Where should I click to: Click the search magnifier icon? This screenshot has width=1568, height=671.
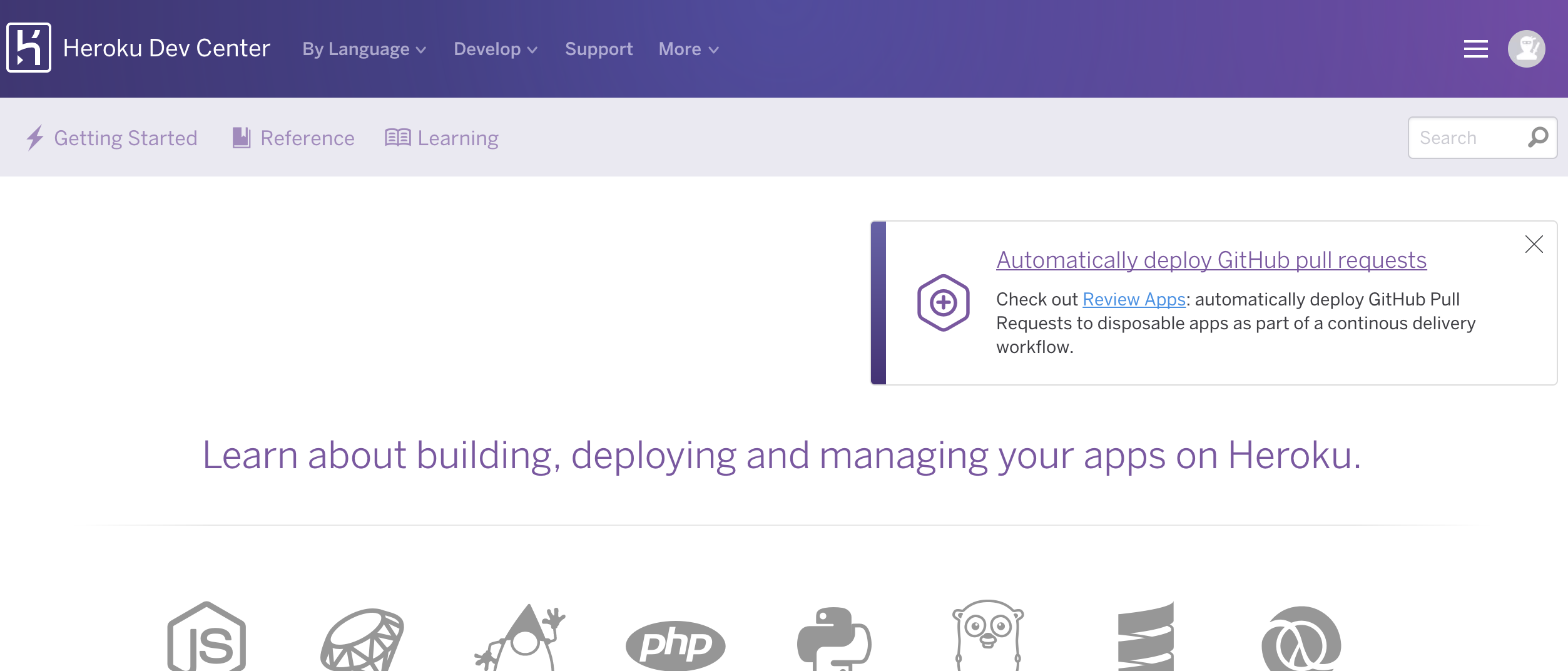pos(1538,137)
